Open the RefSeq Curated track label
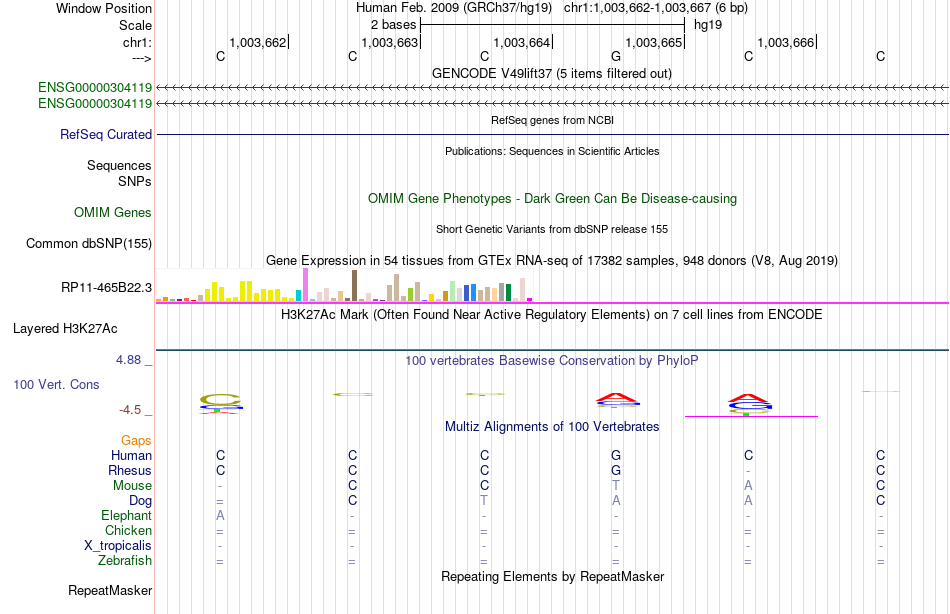Viewport: 950px width, 614px height. [105, 135]
